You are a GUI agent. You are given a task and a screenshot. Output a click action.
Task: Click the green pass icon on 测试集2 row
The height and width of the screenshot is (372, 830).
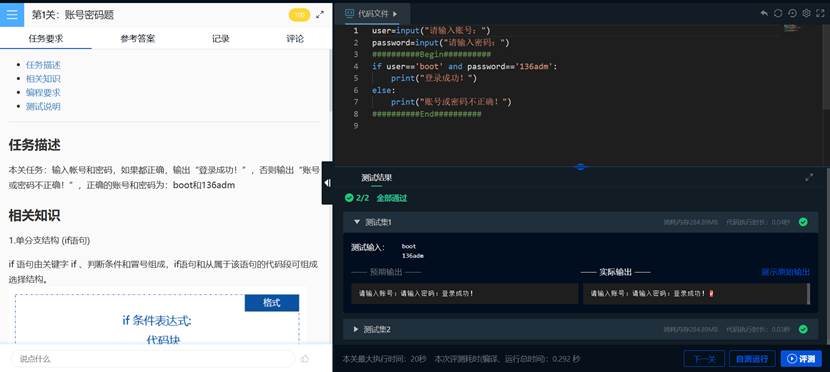pos(803,329)
